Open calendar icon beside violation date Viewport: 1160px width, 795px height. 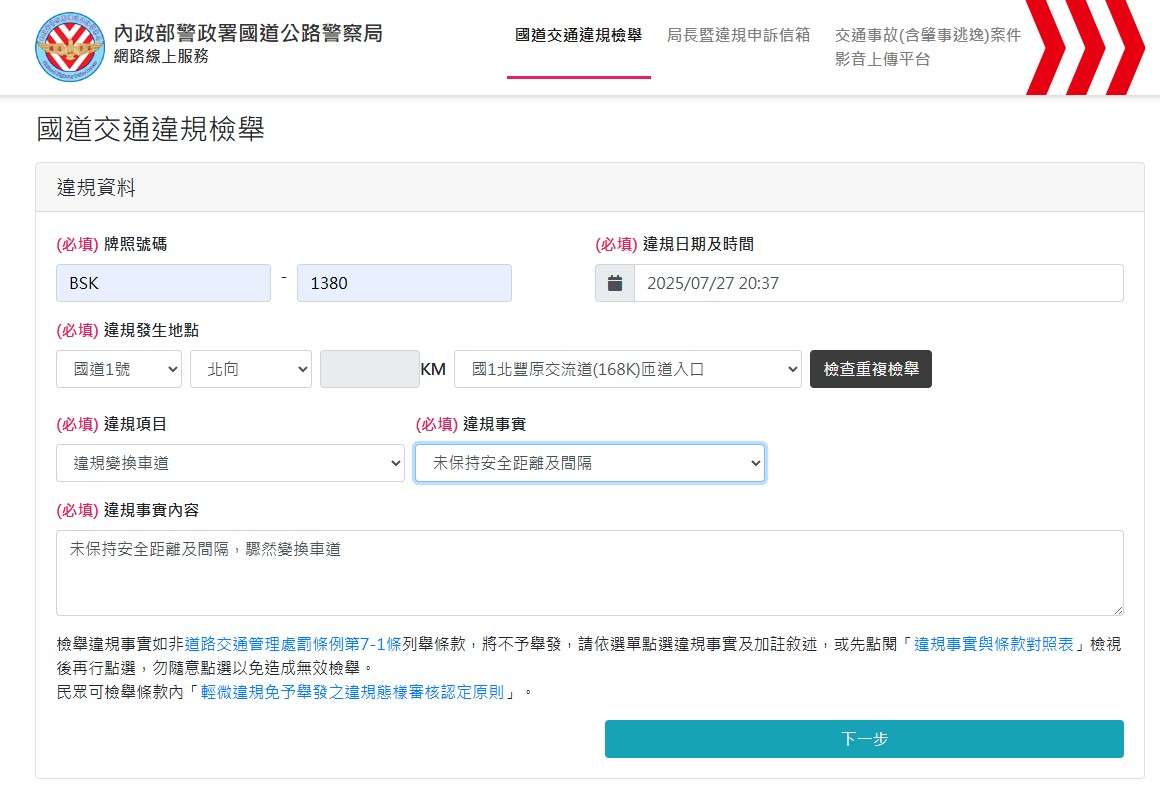(x=615, y=283)
